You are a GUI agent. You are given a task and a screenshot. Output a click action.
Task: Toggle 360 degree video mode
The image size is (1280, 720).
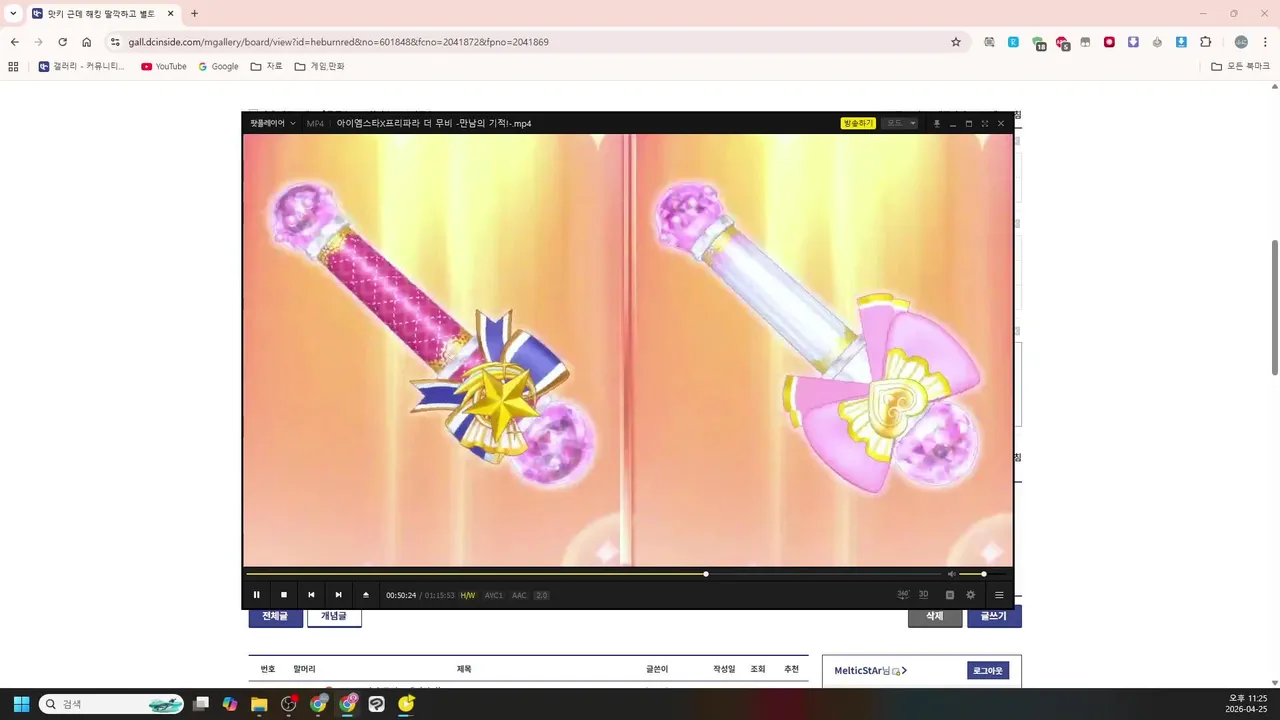903,594
